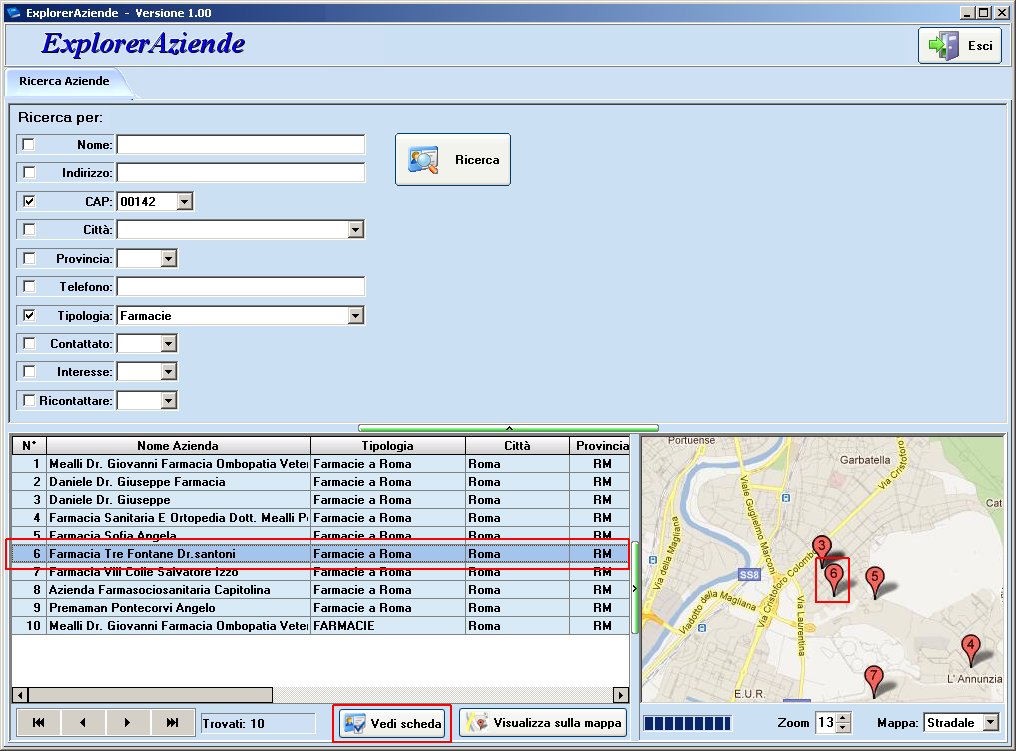
Task: Click the splitter arrow between table and map
Action: point(635,588)
